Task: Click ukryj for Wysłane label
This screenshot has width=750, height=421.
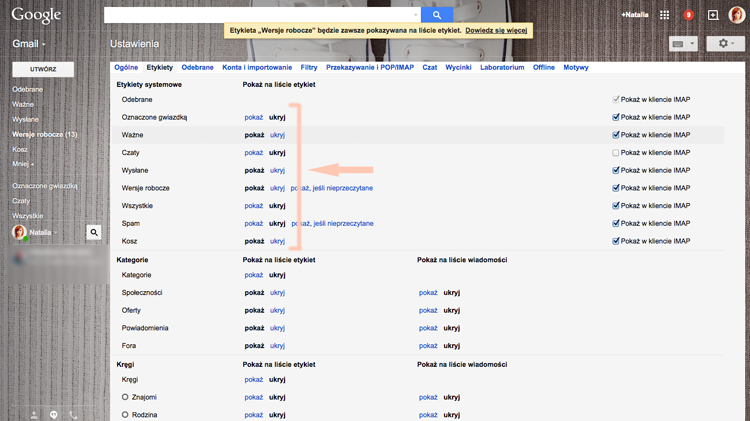Action: (x=277, y=170)
